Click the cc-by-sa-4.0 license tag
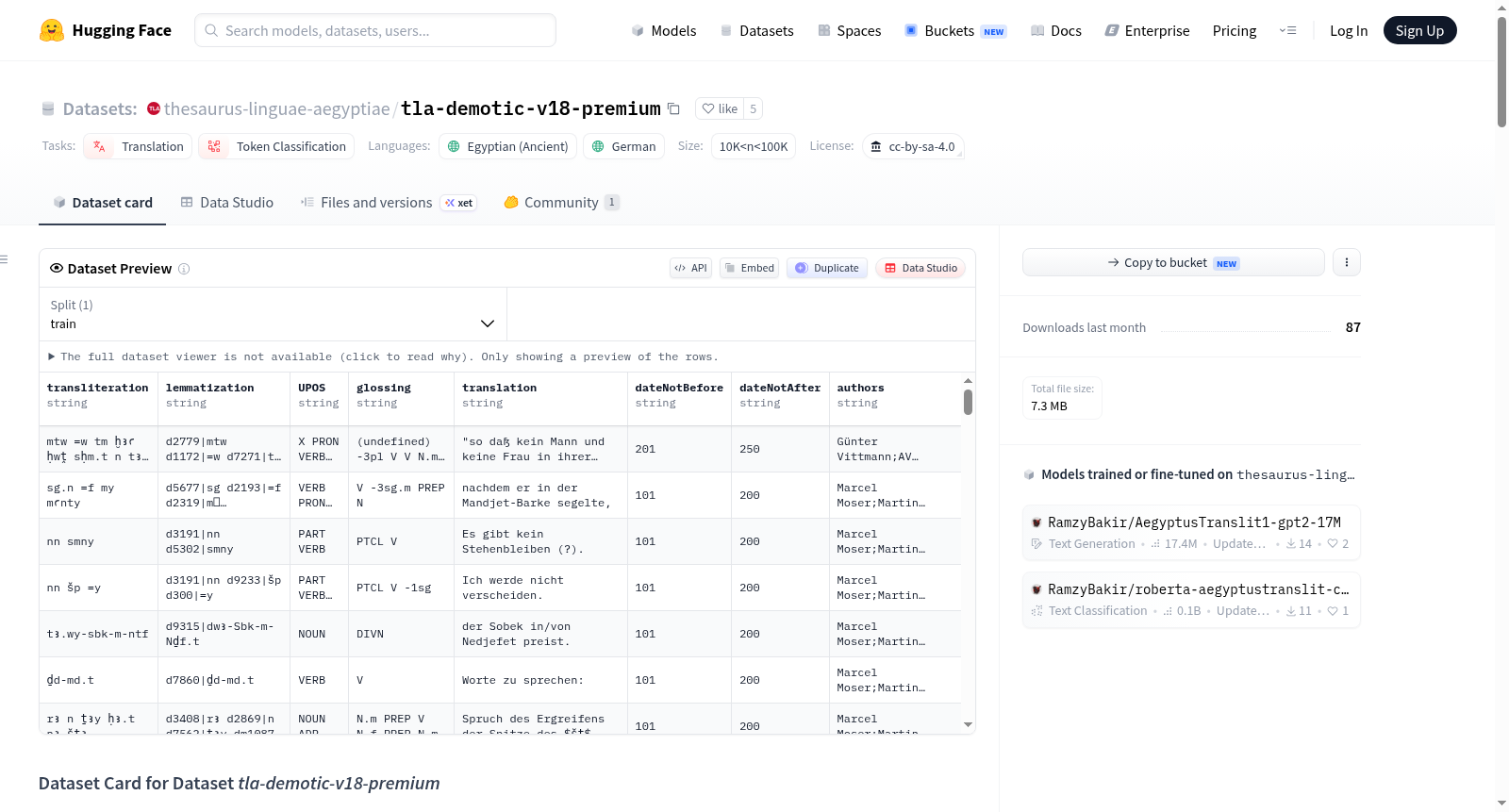 [912, 146]
